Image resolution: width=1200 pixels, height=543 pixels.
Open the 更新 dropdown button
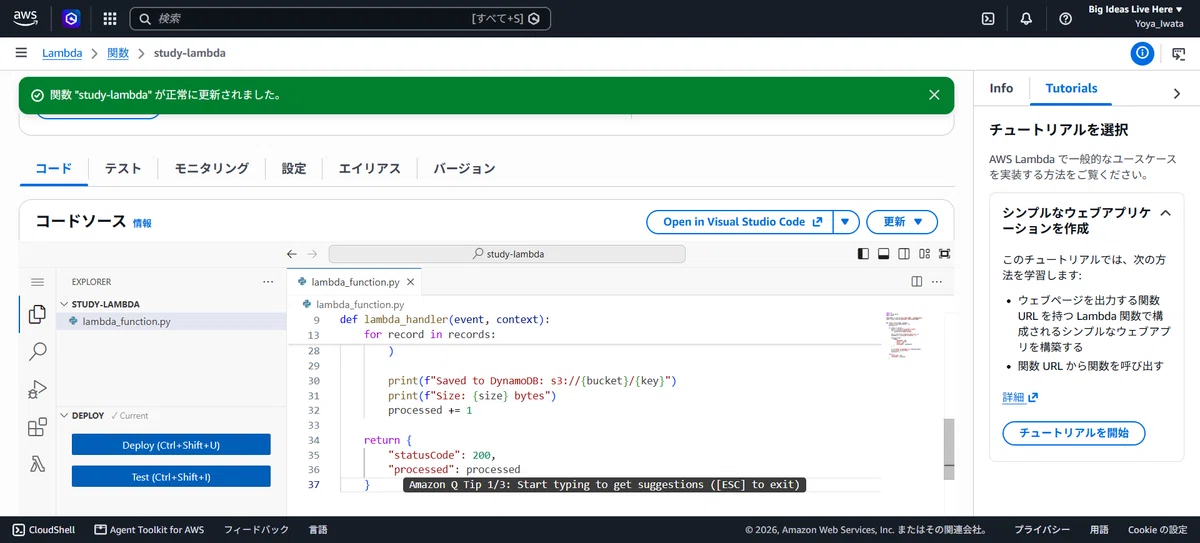tap(901, 222)
